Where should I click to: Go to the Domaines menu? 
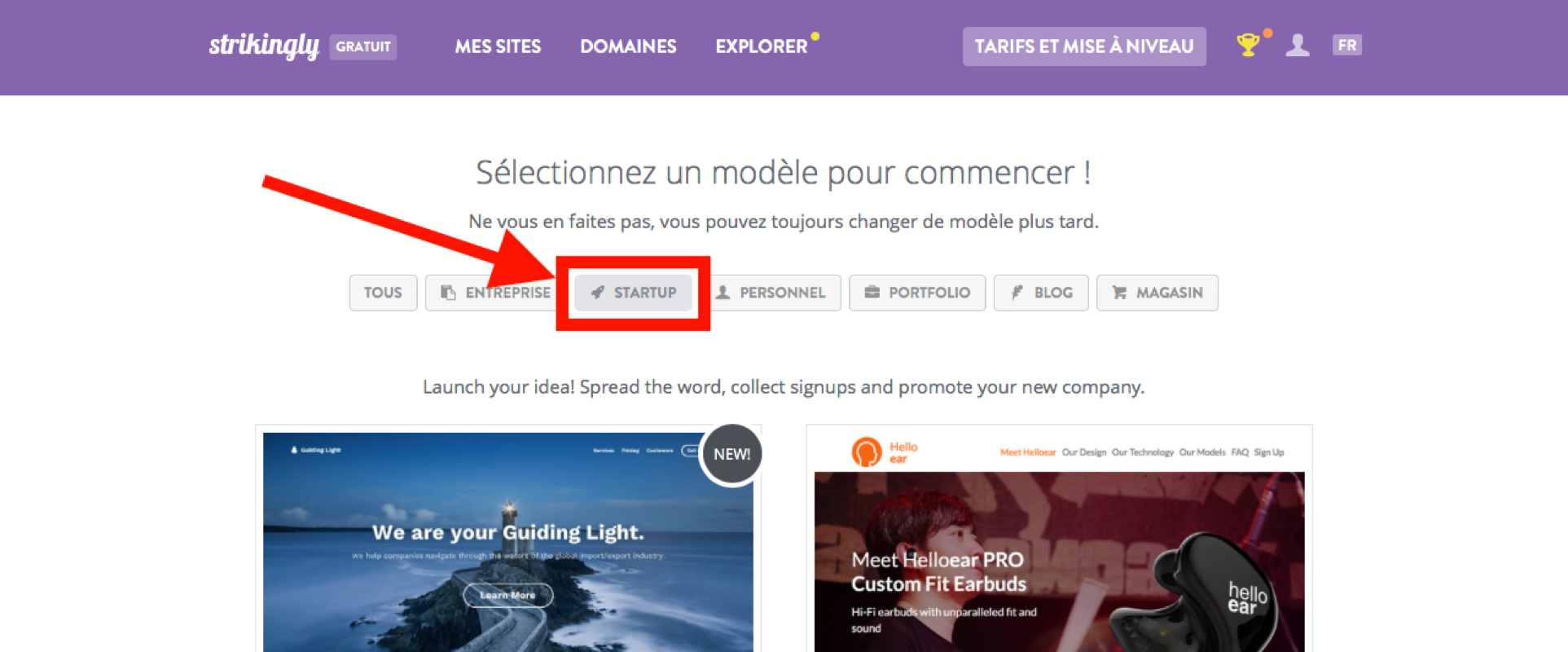coord(628,46)
